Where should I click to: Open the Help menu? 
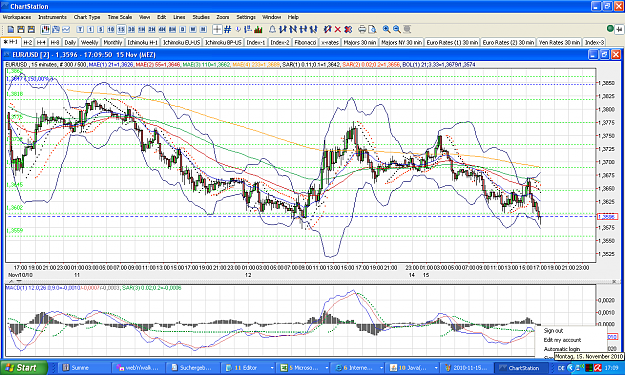tap(293, 17)
